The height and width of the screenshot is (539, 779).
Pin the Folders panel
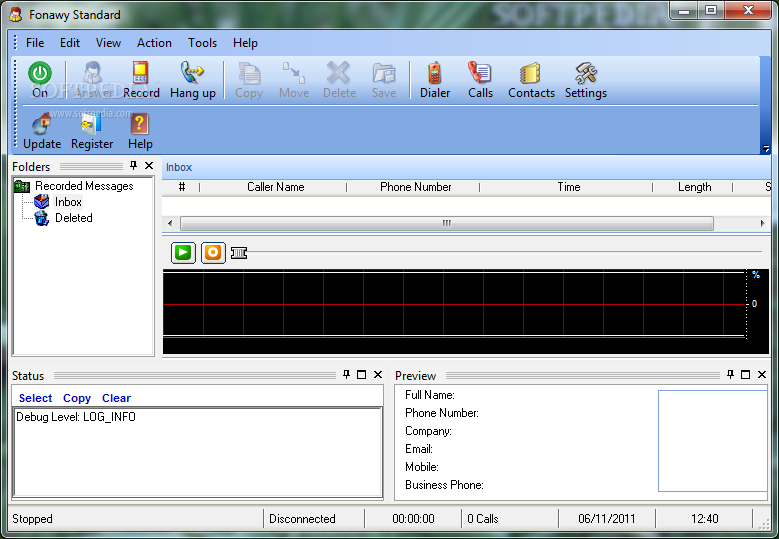tap(133, 165)
